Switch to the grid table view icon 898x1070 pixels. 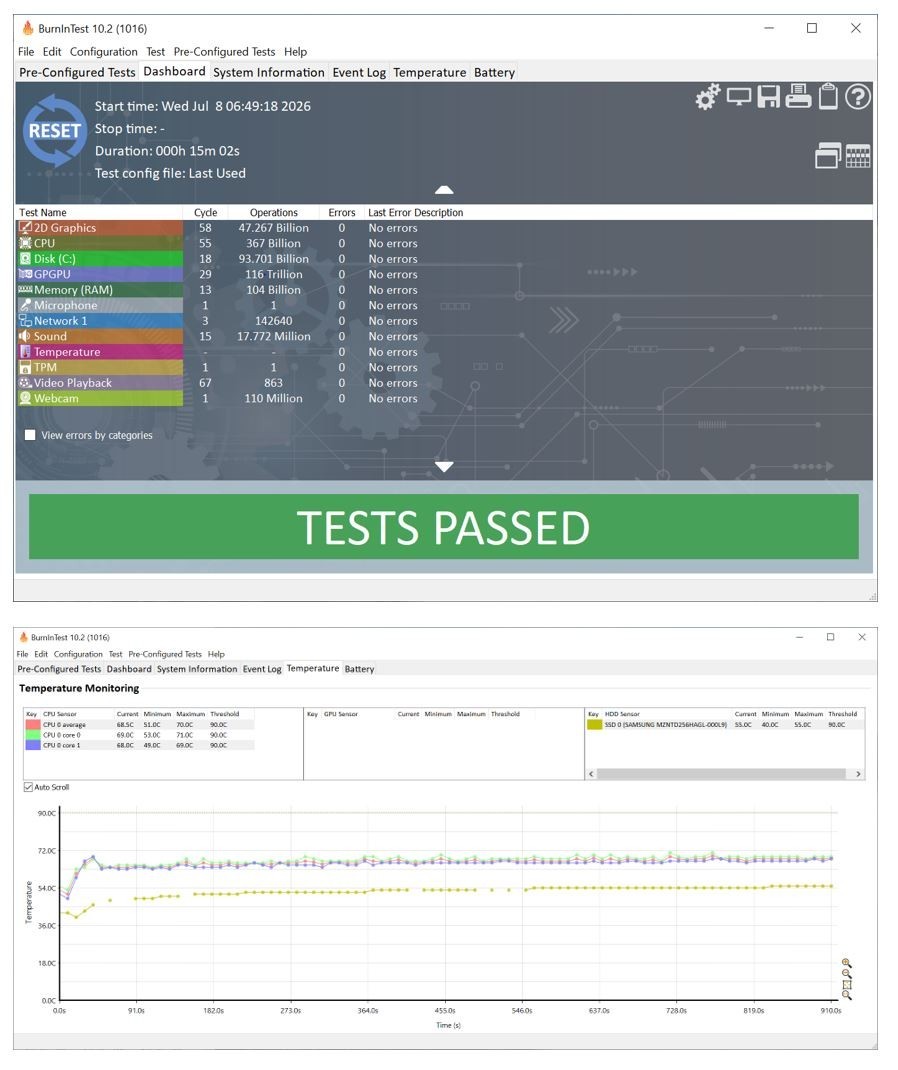pos(858,156)
